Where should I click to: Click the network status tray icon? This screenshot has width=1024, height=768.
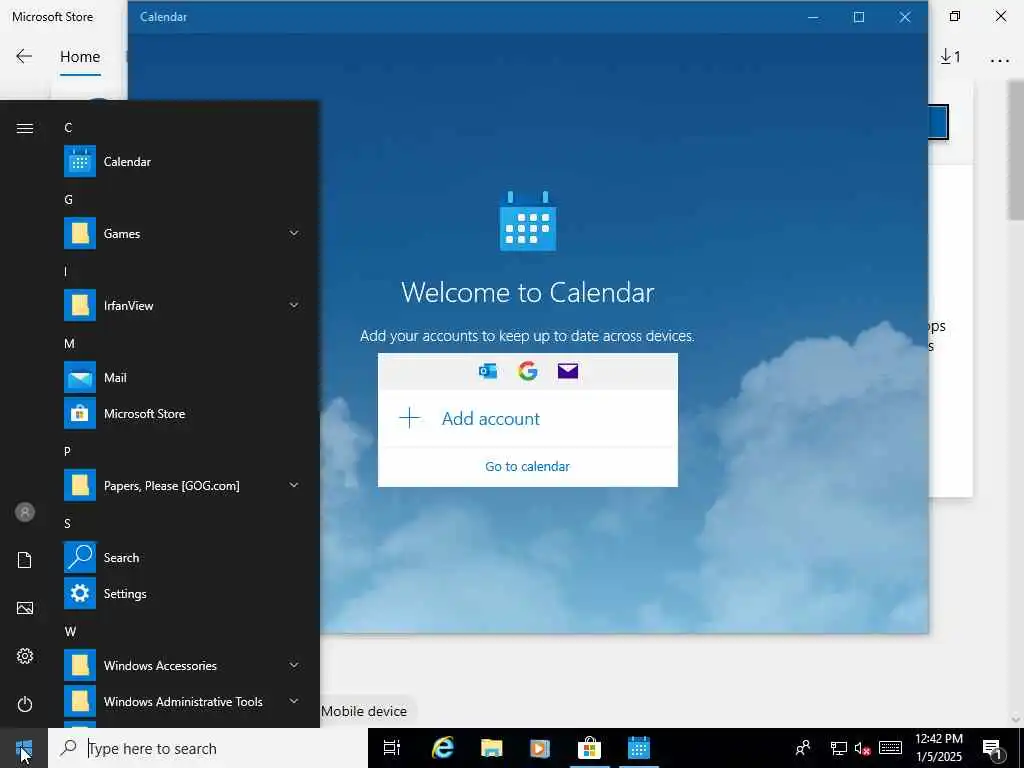tap(839, 748)
